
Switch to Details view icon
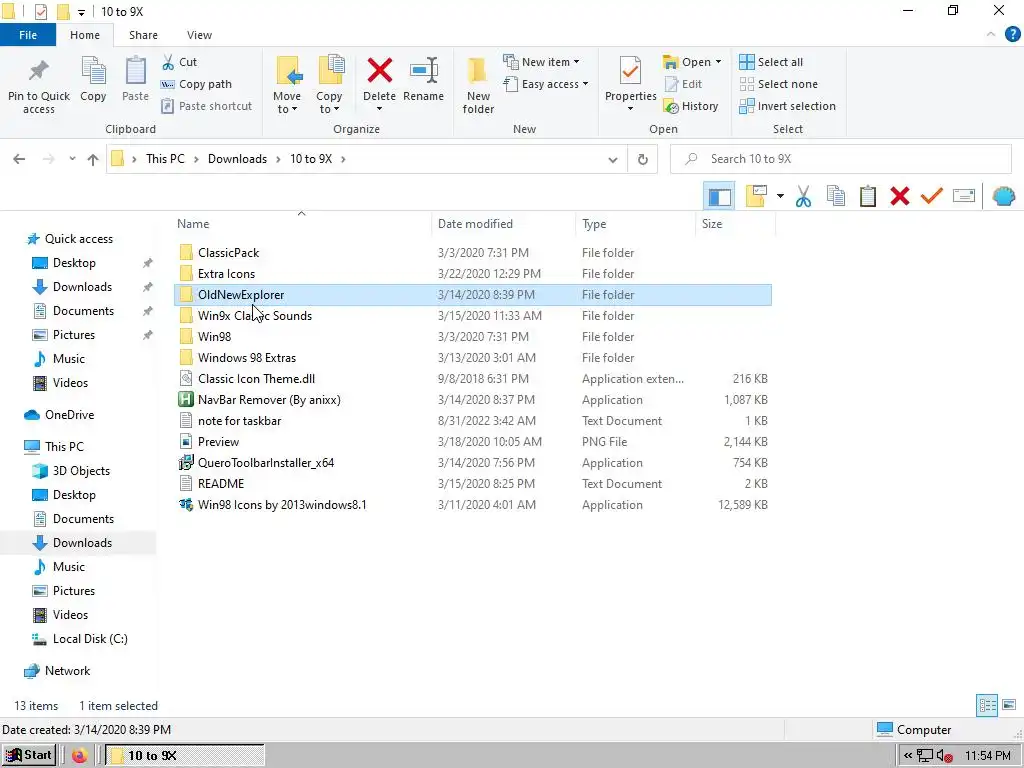tap(987, 705)
